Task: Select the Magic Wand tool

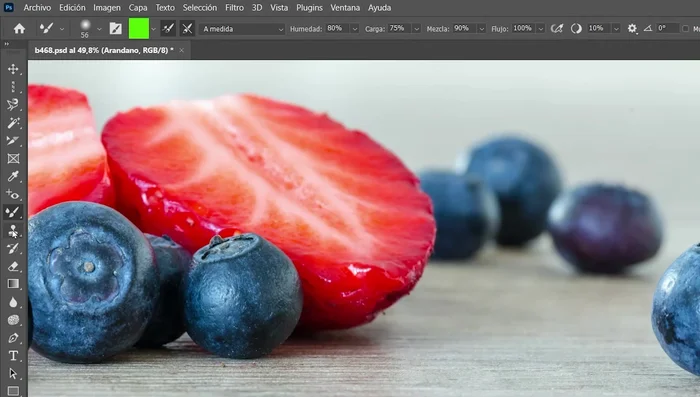Action: tap(13, 122)
